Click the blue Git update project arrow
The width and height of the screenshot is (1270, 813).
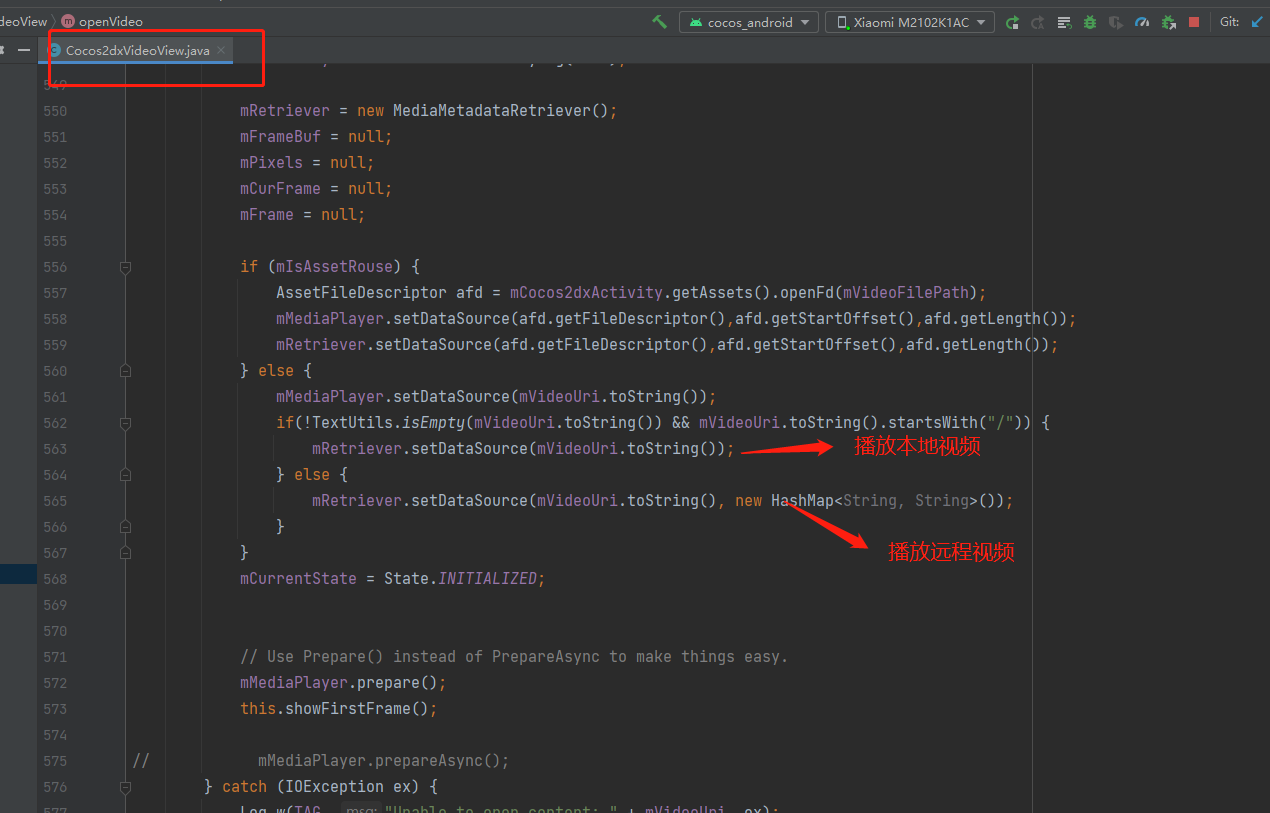[1257, 22]
